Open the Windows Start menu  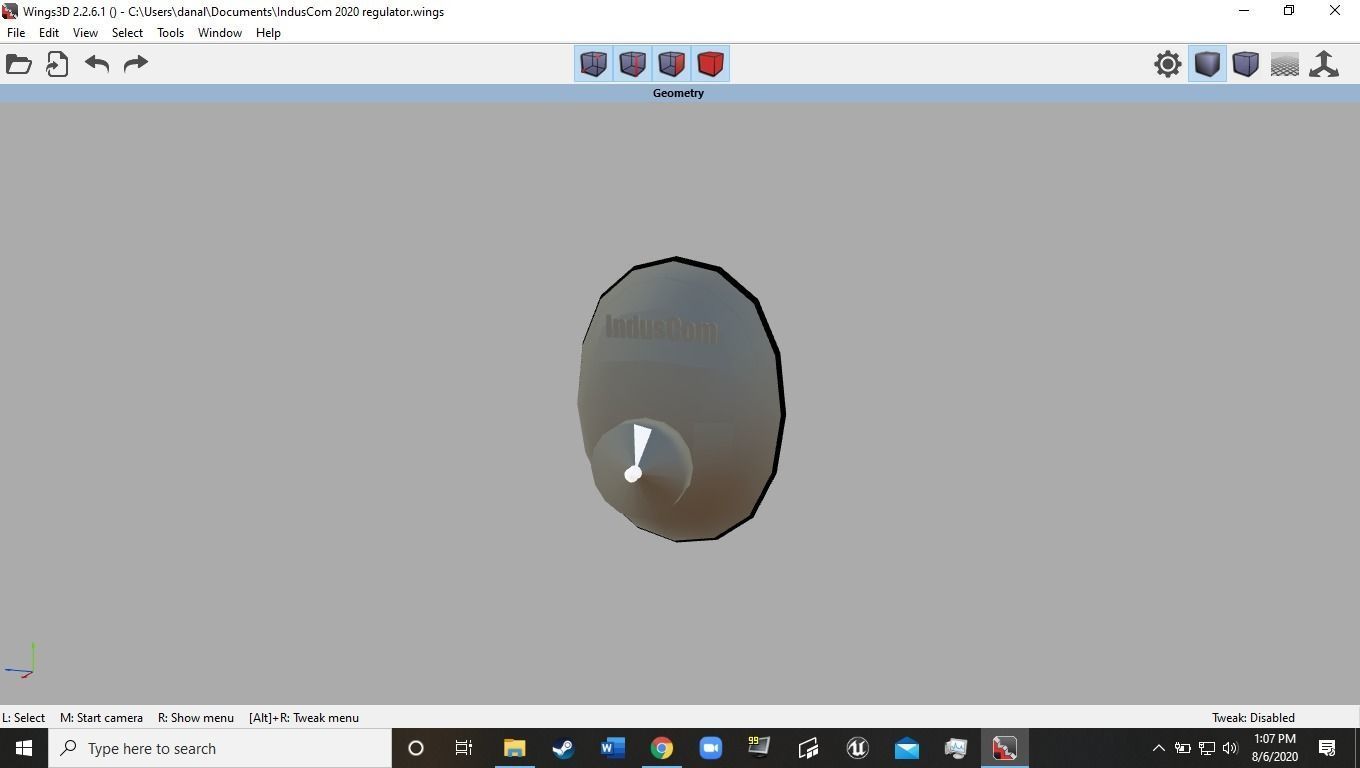(24, 748)
